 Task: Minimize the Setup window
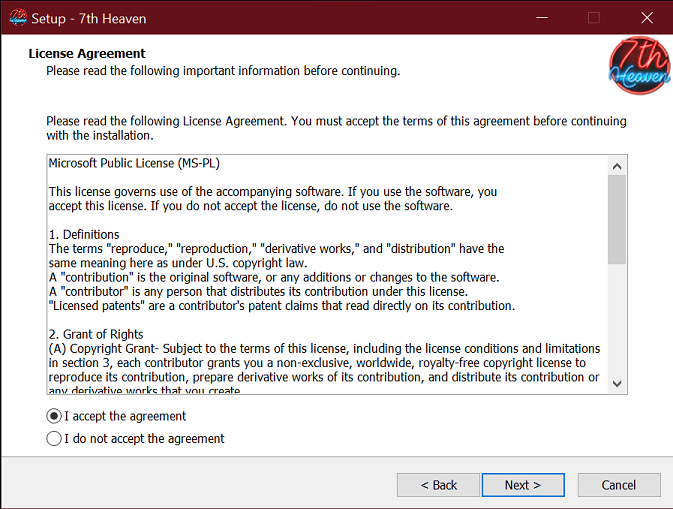click(542, 18)
